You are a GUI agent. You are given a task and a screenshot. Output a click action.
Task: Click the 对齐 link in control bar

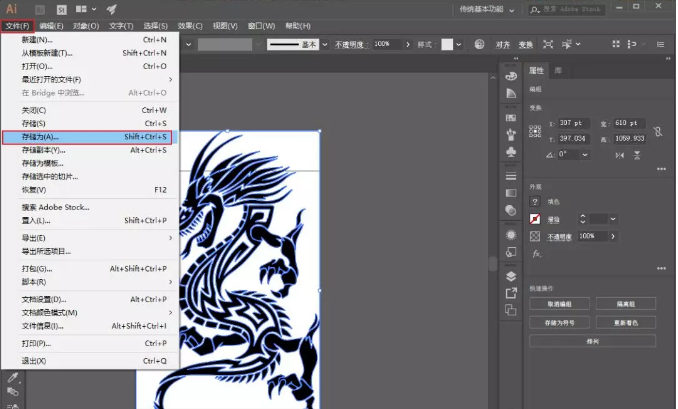point(502,45)
